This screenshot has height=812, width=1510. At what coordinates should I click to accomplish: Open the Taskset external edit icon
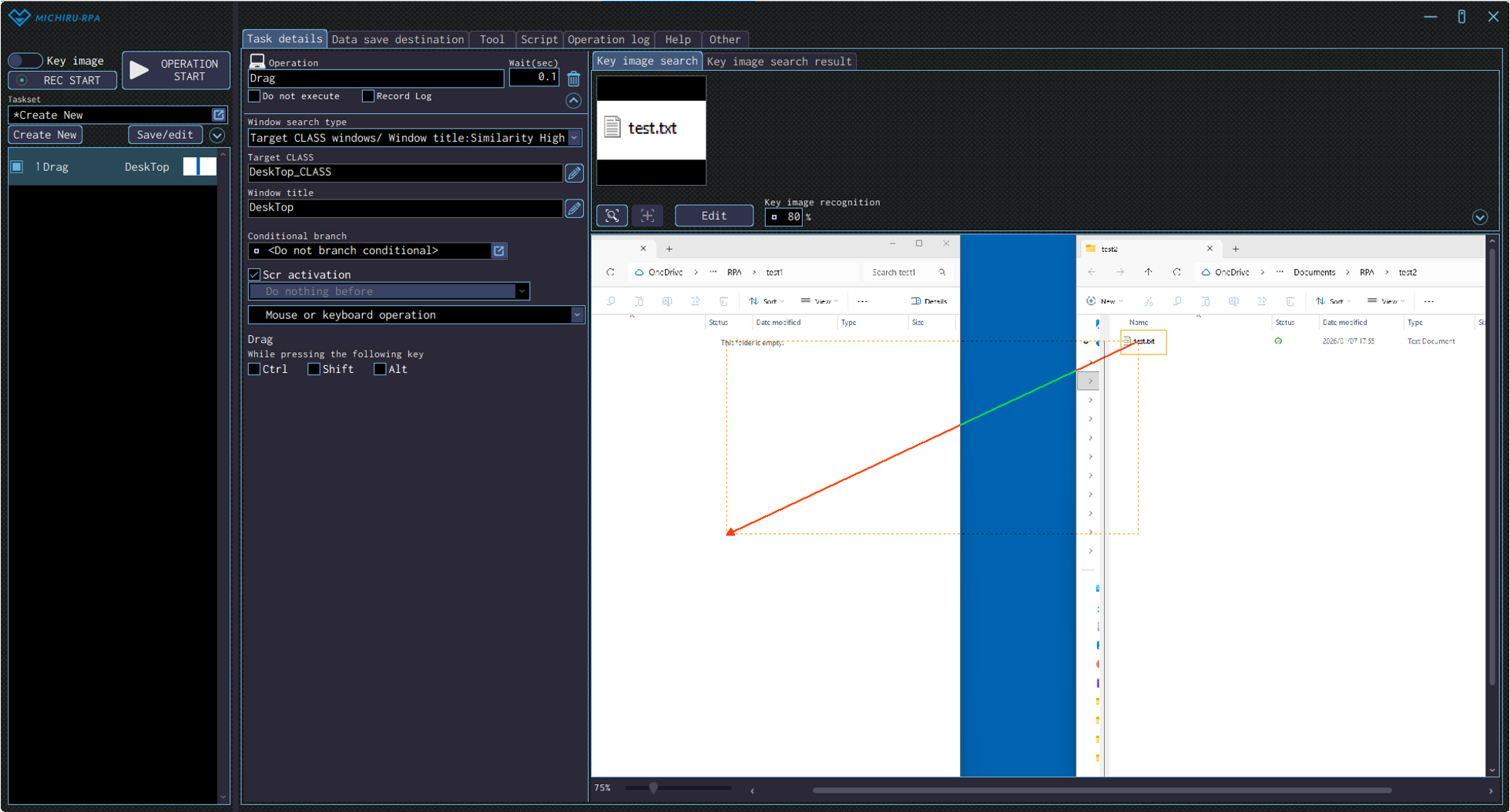coord(219,115)
